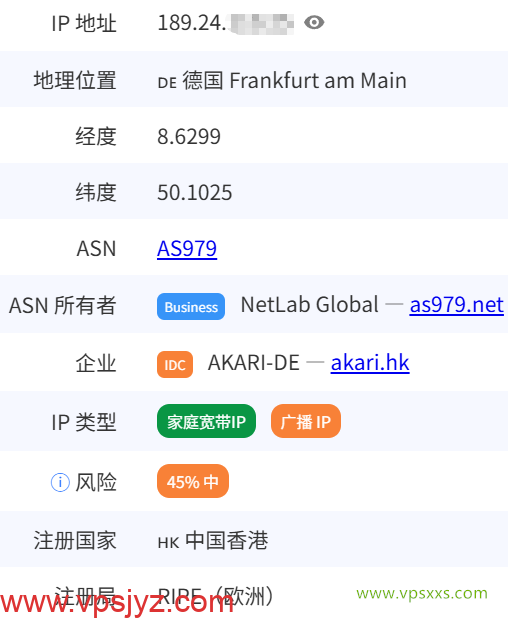Screen dimensions: 508x618
Task: Click the 纬度 row label
Action: [x=96, y=193]
